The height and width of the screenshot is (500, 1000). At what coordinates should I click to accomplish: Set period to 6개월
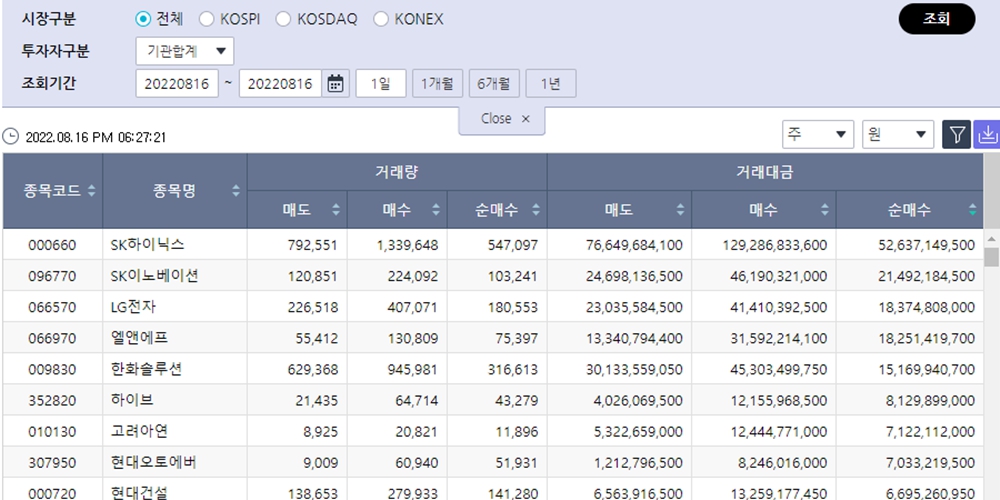[494, 84]
